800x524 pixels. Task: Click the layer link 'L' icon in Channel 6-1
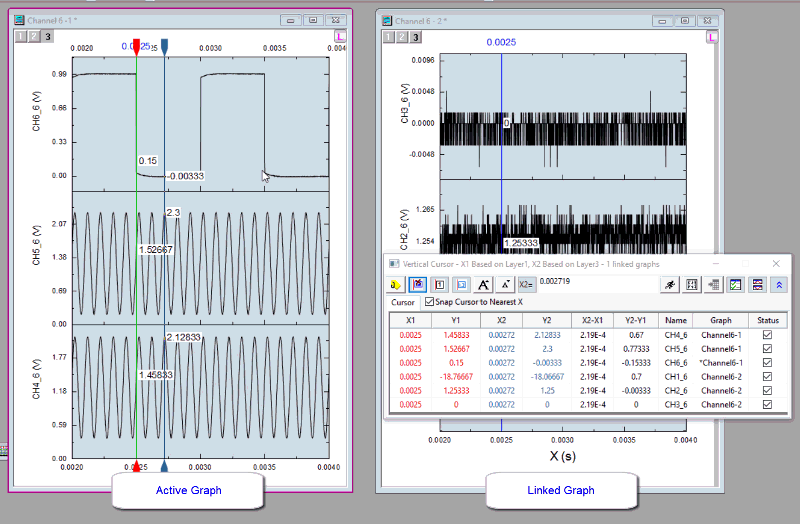[x=340, y=37]
